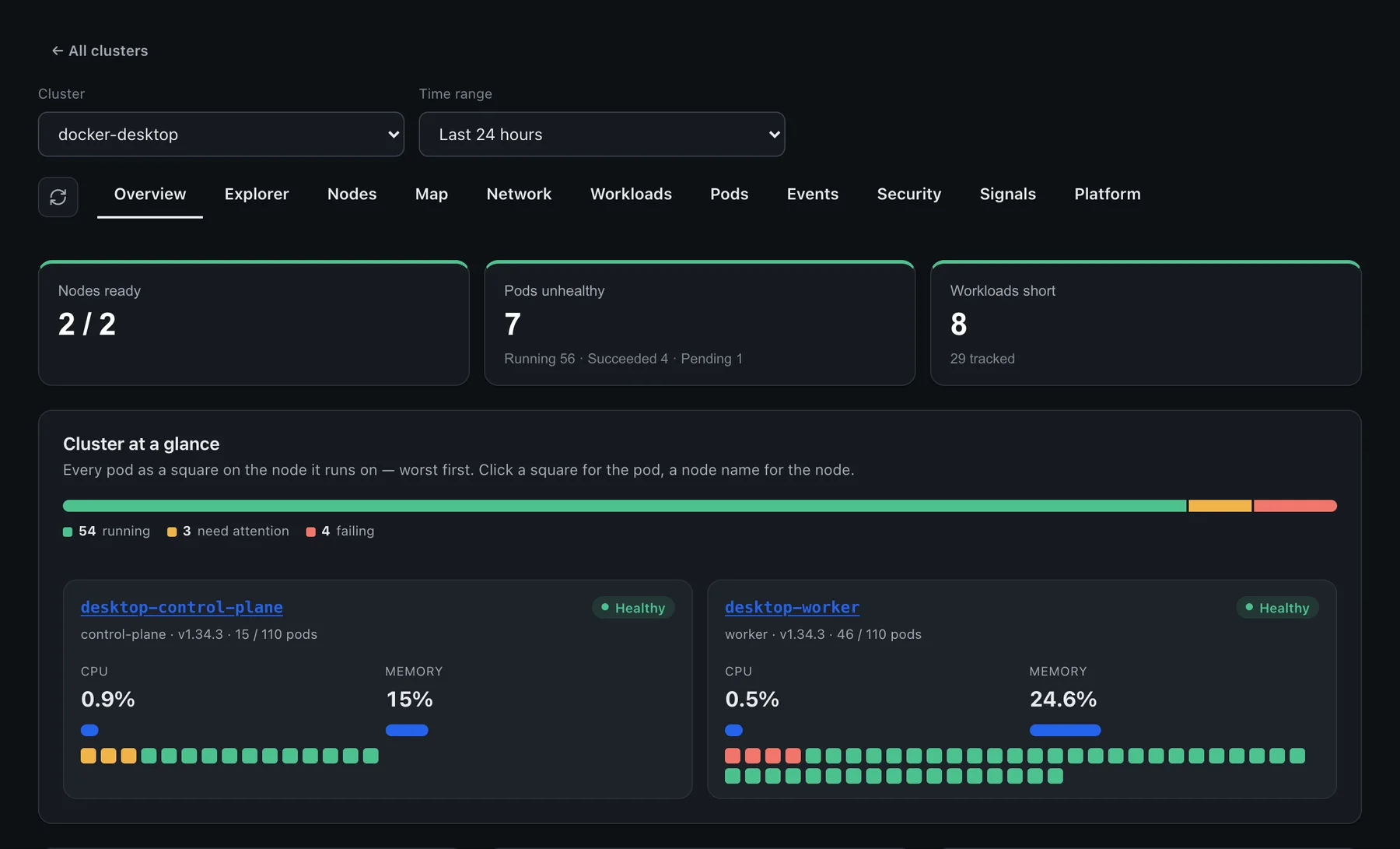
Task: Click the refresh icon button
Action: [58, 197]
